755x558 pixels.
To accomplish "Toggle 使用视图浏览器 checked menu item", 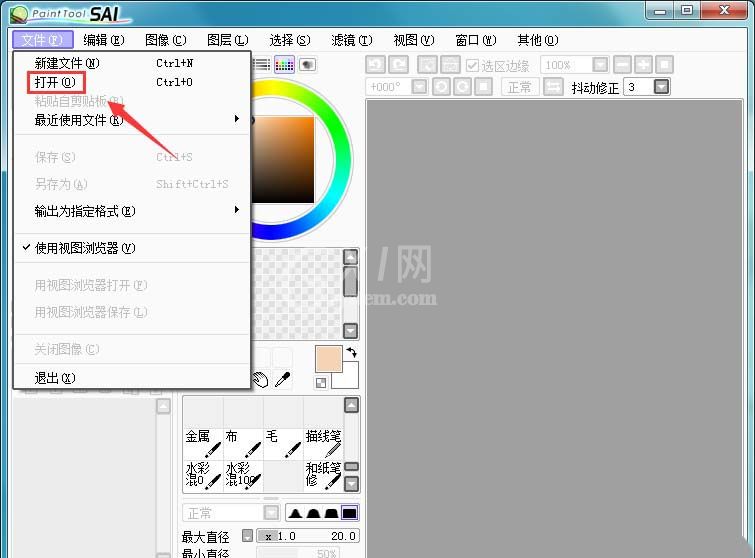I will [132, 248].
